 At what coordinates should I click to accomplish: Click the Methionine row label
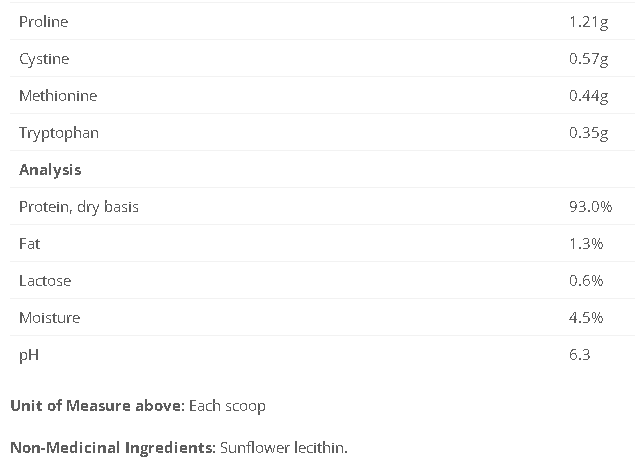[58, 96]
